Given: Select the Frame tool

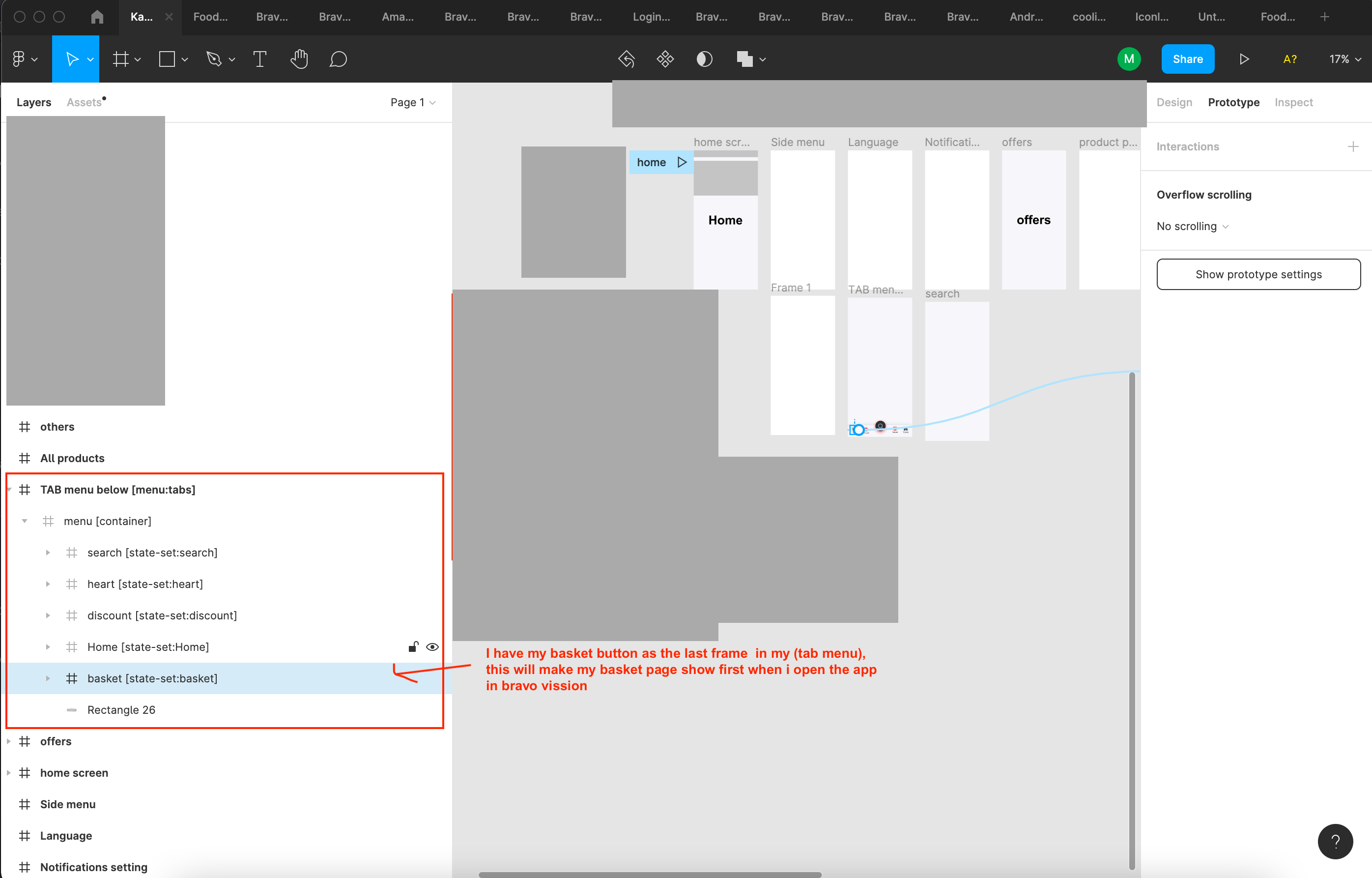Looking at the screenshot, I should (121, 59).
